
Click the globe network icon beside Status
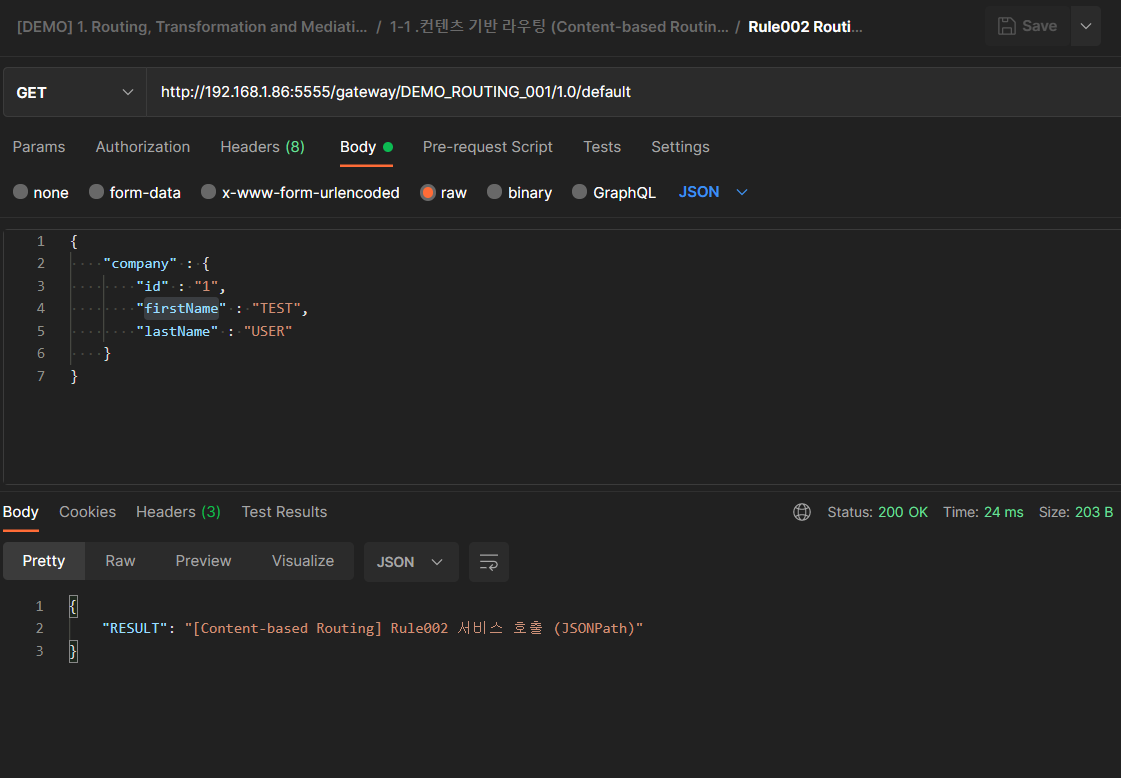point(801,512)
